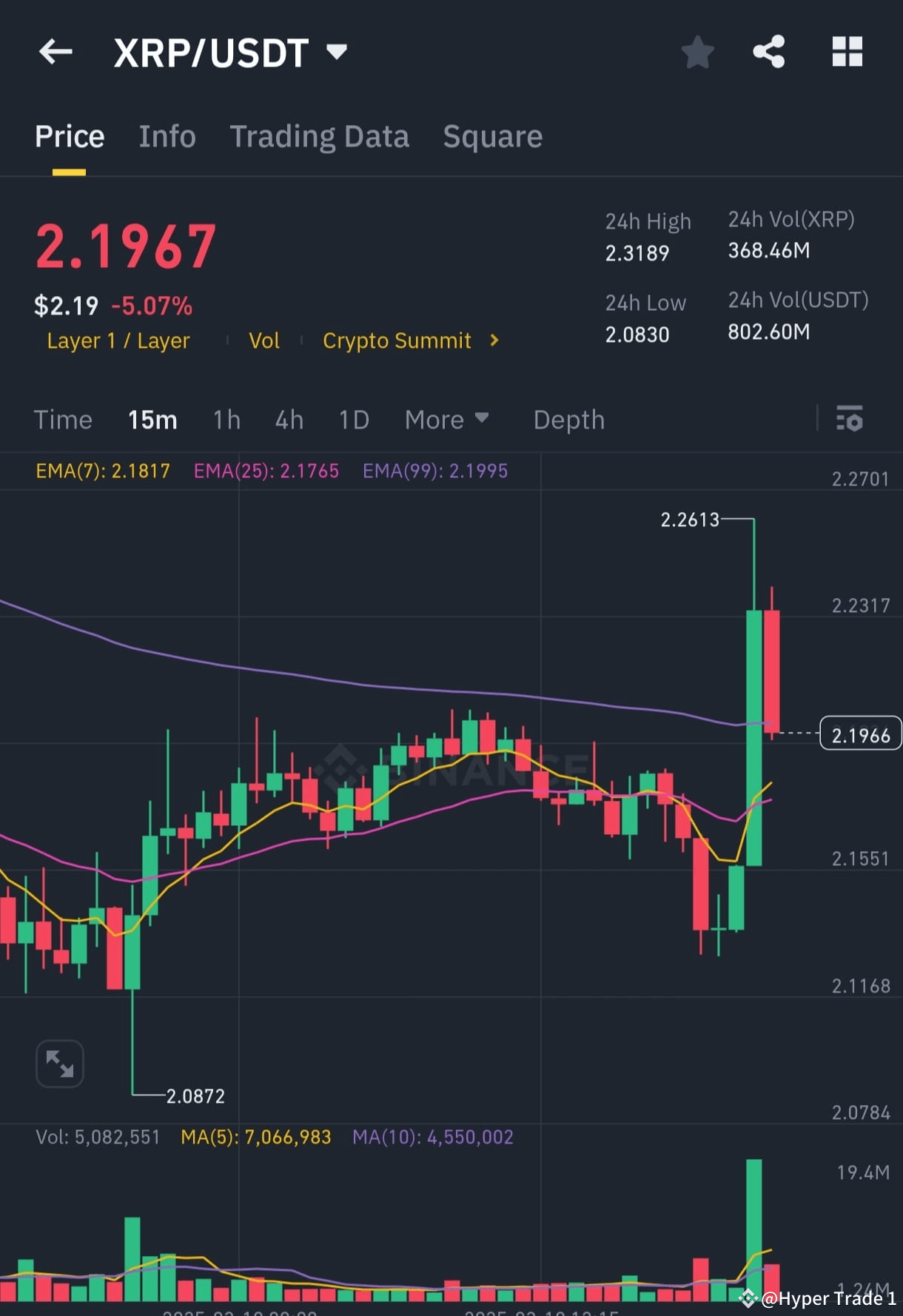Expand chart to fullscreen mode
Screen dimensions: 903x1316
(59, 1063)
